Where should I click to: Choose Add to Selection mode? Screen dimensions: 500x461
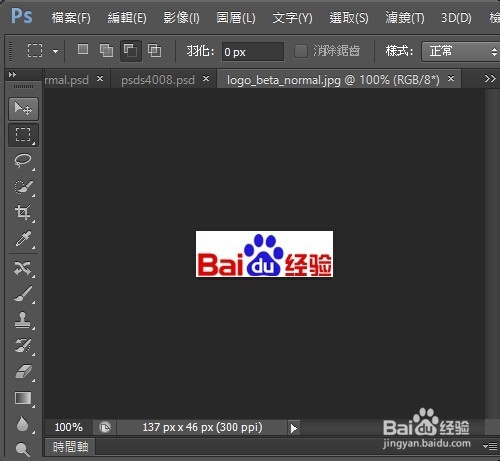106,51
